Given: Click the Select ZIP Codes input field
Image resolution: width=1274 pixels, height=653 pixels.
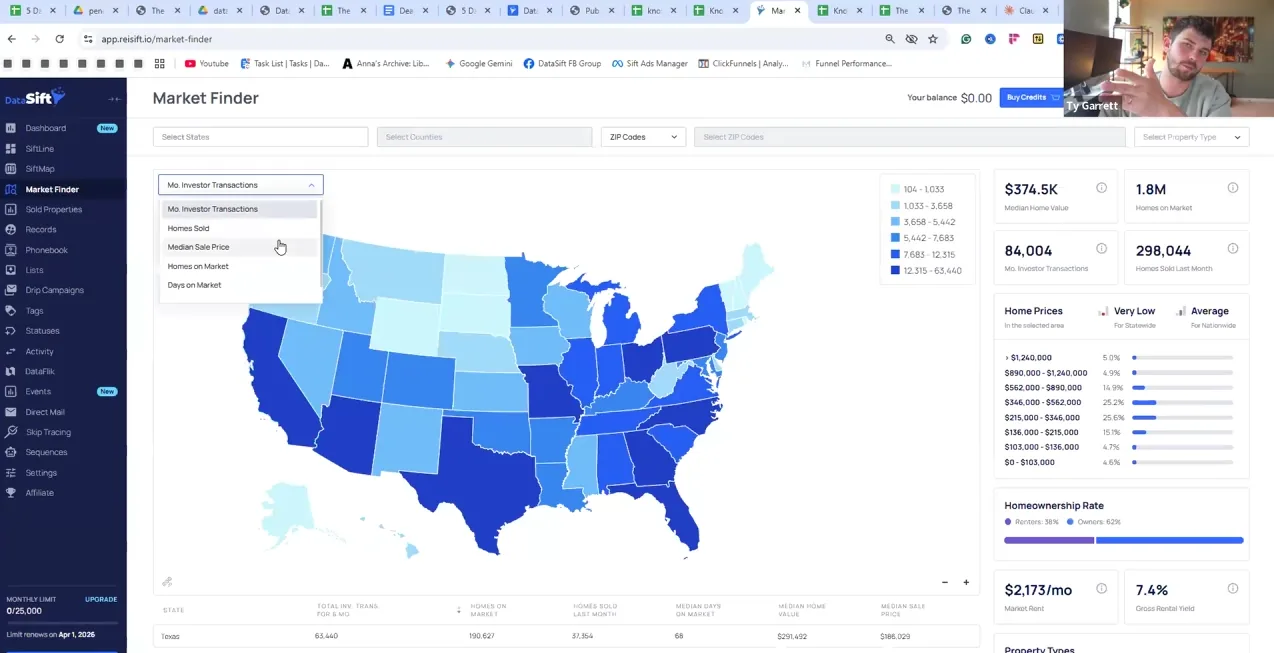Looking at the screenshot, I should (909, 137).
